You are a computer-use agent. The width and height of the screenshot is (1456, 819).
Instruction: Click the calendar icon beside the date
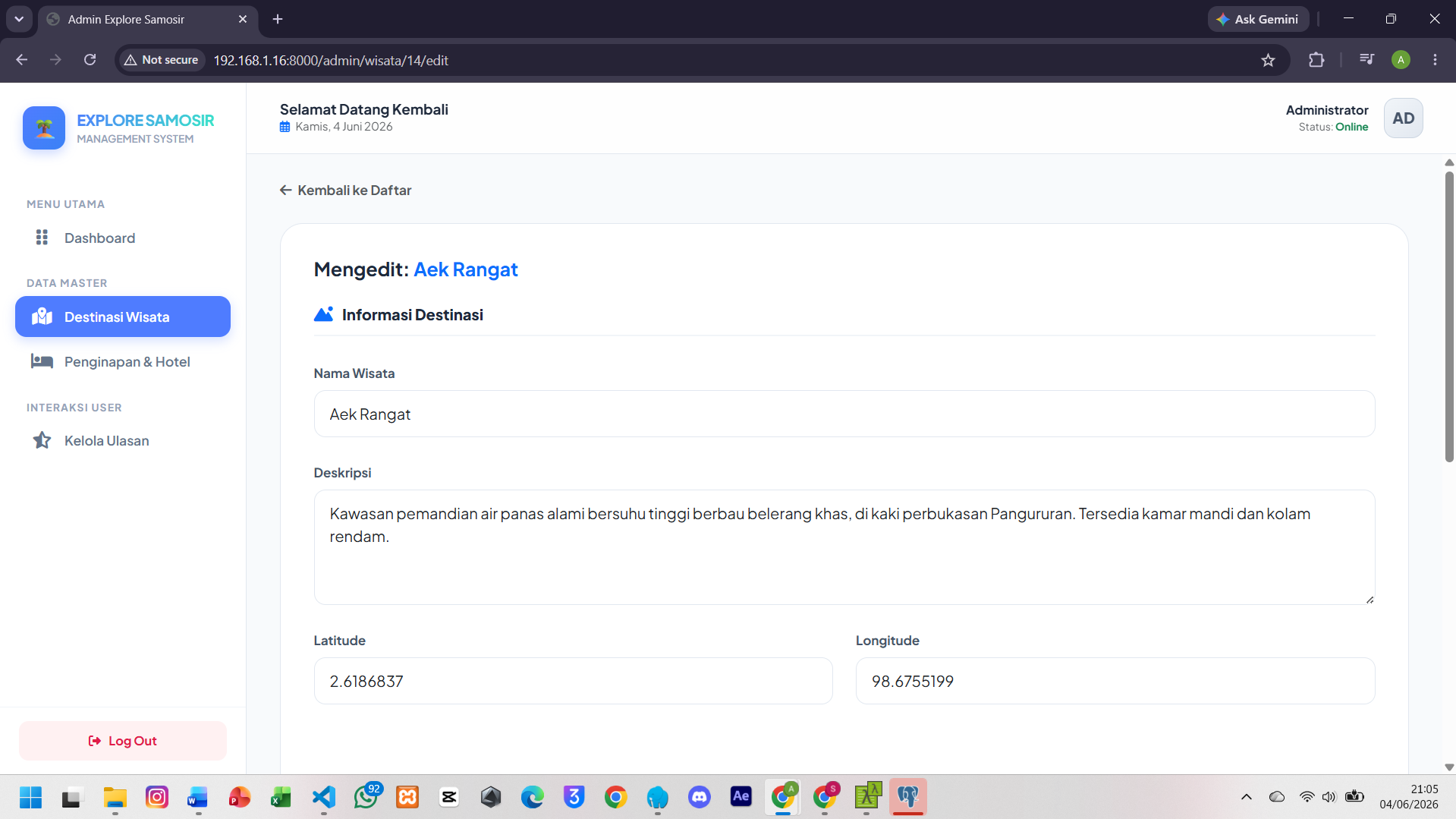[x=285, y=127]
